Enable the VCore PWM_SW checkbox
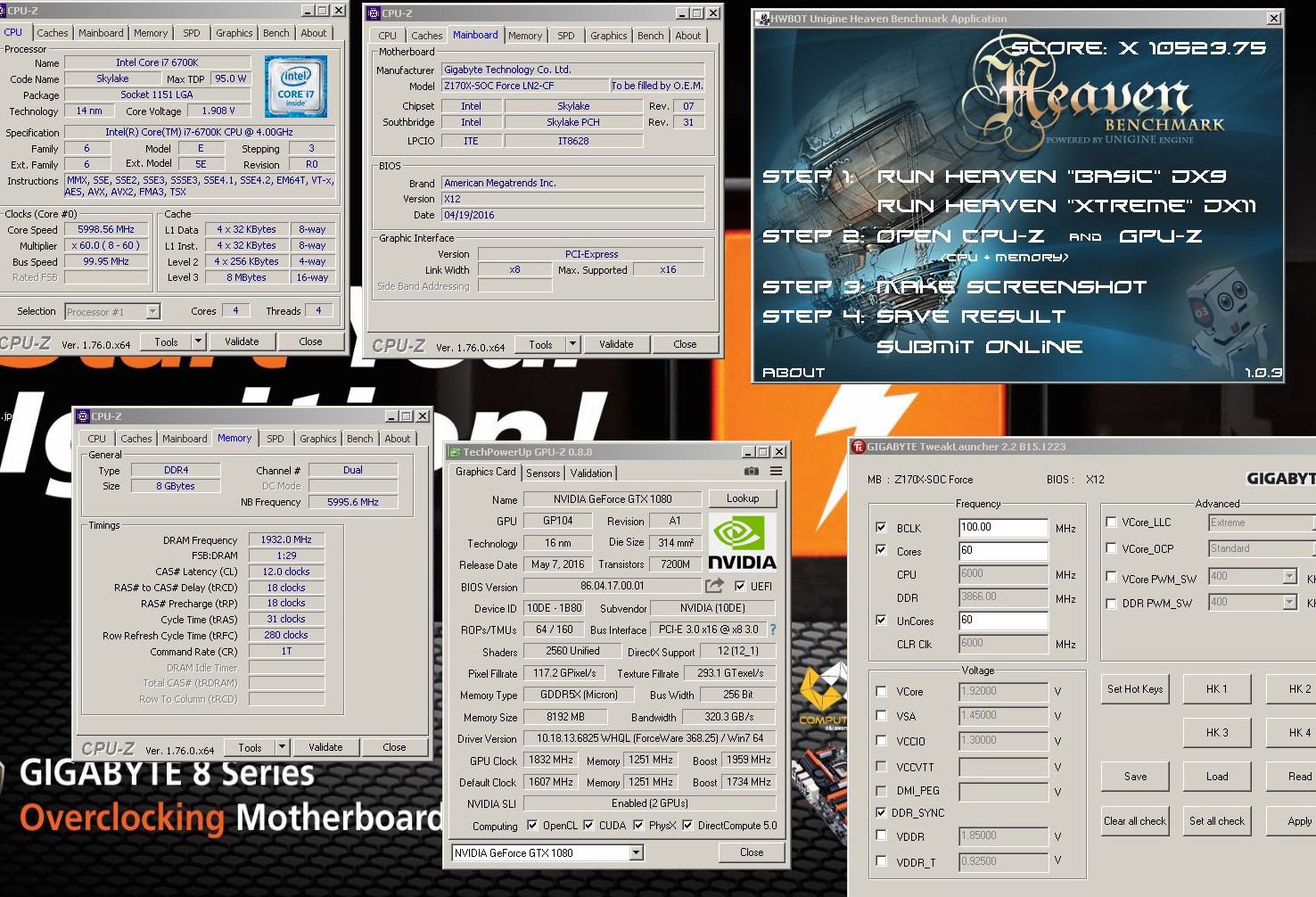The height and width of the screenshot is (897, 1316). (1111, 578)
